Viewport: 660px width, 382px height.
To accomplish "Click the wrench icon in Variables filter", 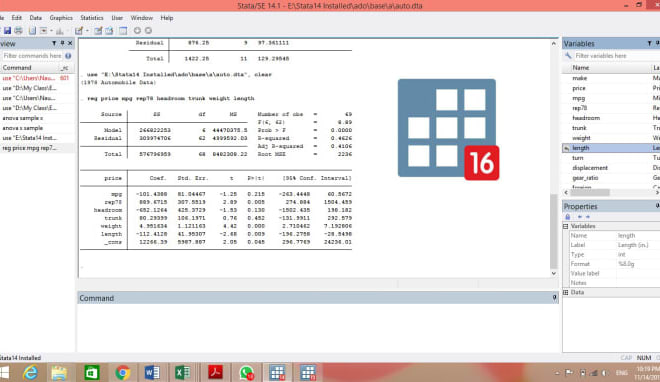I will 568,56.
